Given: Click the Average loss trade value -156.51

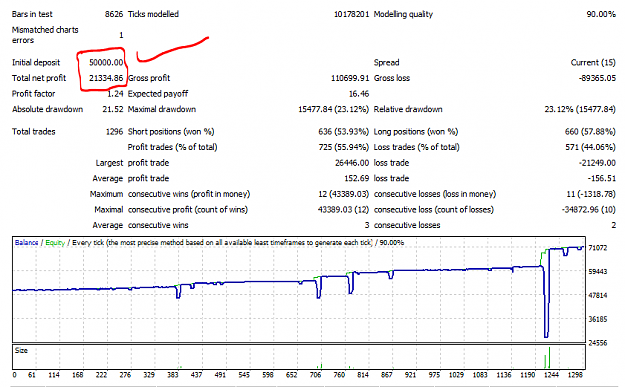Looking at the screenshot, I should pyautogui.click(x=601, y=179).
